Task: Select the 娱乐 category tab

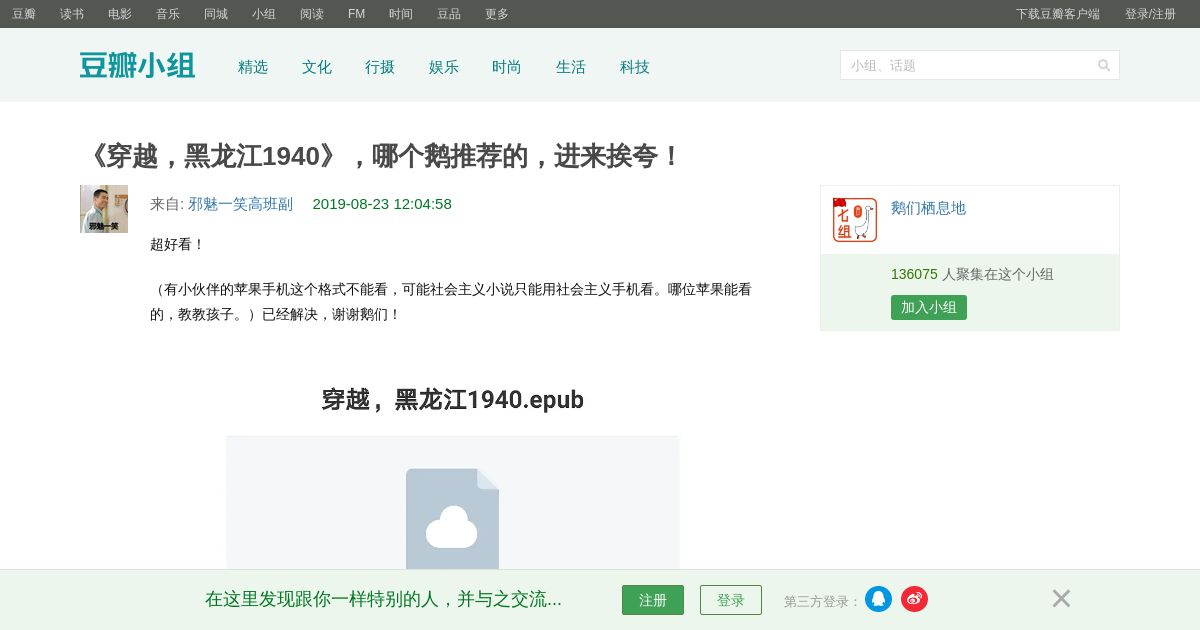Action: tap(444, 67)
